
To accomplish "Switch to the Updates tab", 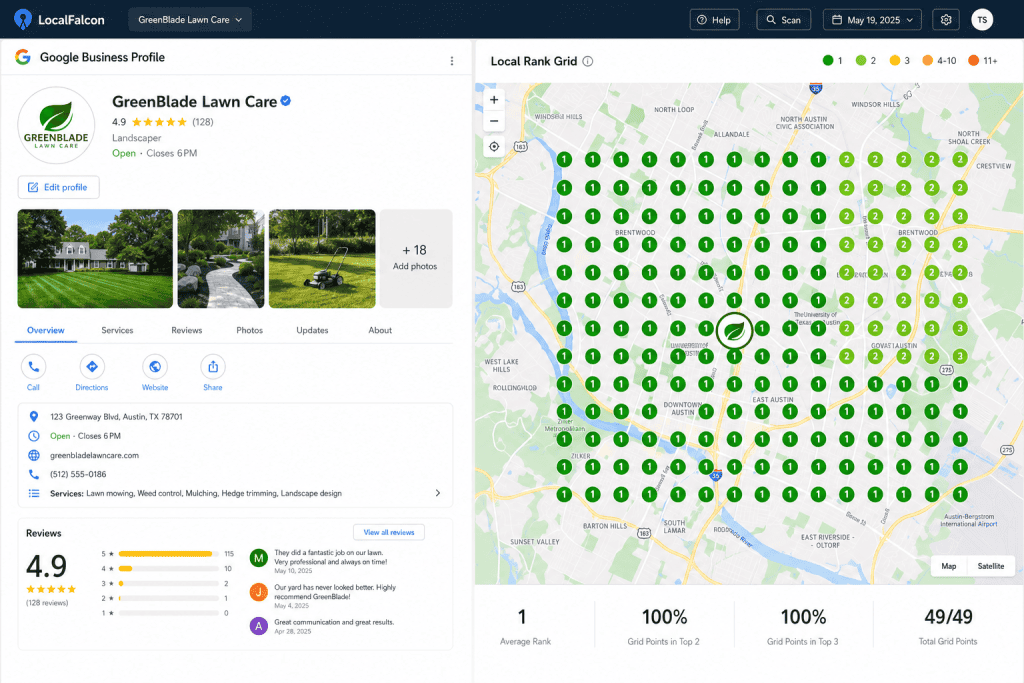I will (x=312, y=330).
